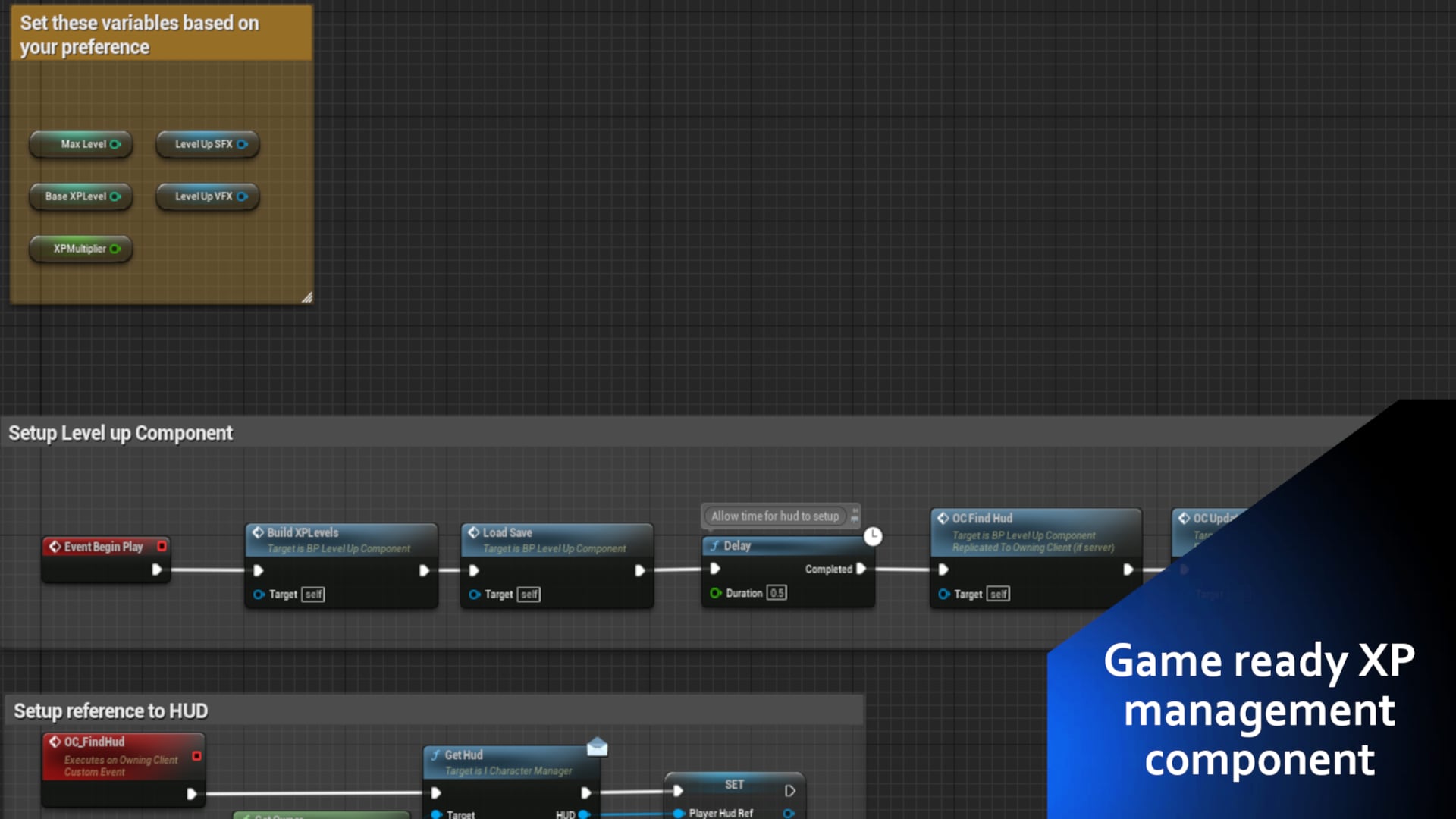Click the red event icon on OC_FindHud node
This screenshot has width=1456, height=819.
(55, 742)
